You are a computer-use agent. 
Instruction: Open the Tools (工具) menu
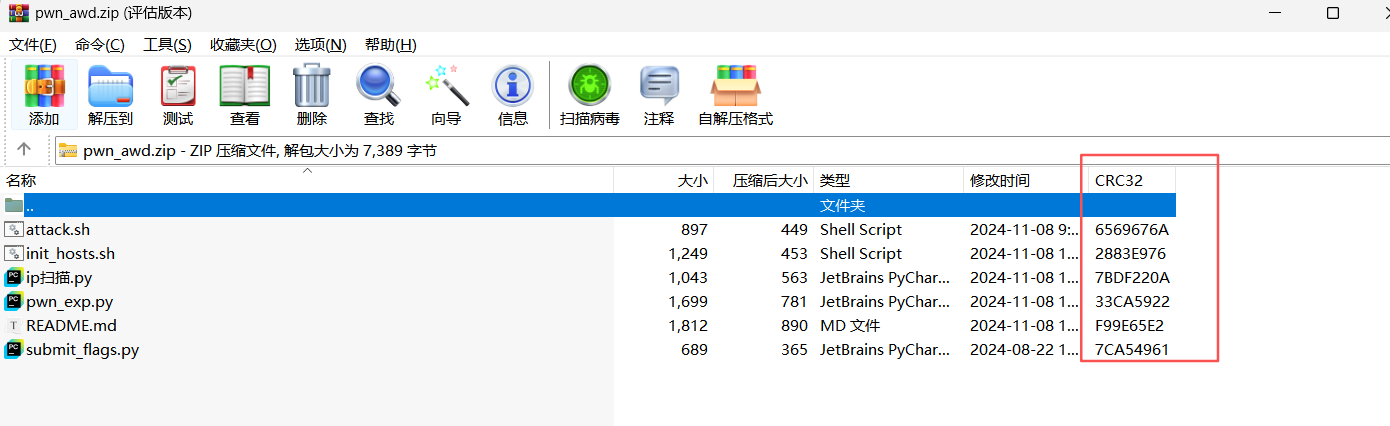[x=167, y=44]
